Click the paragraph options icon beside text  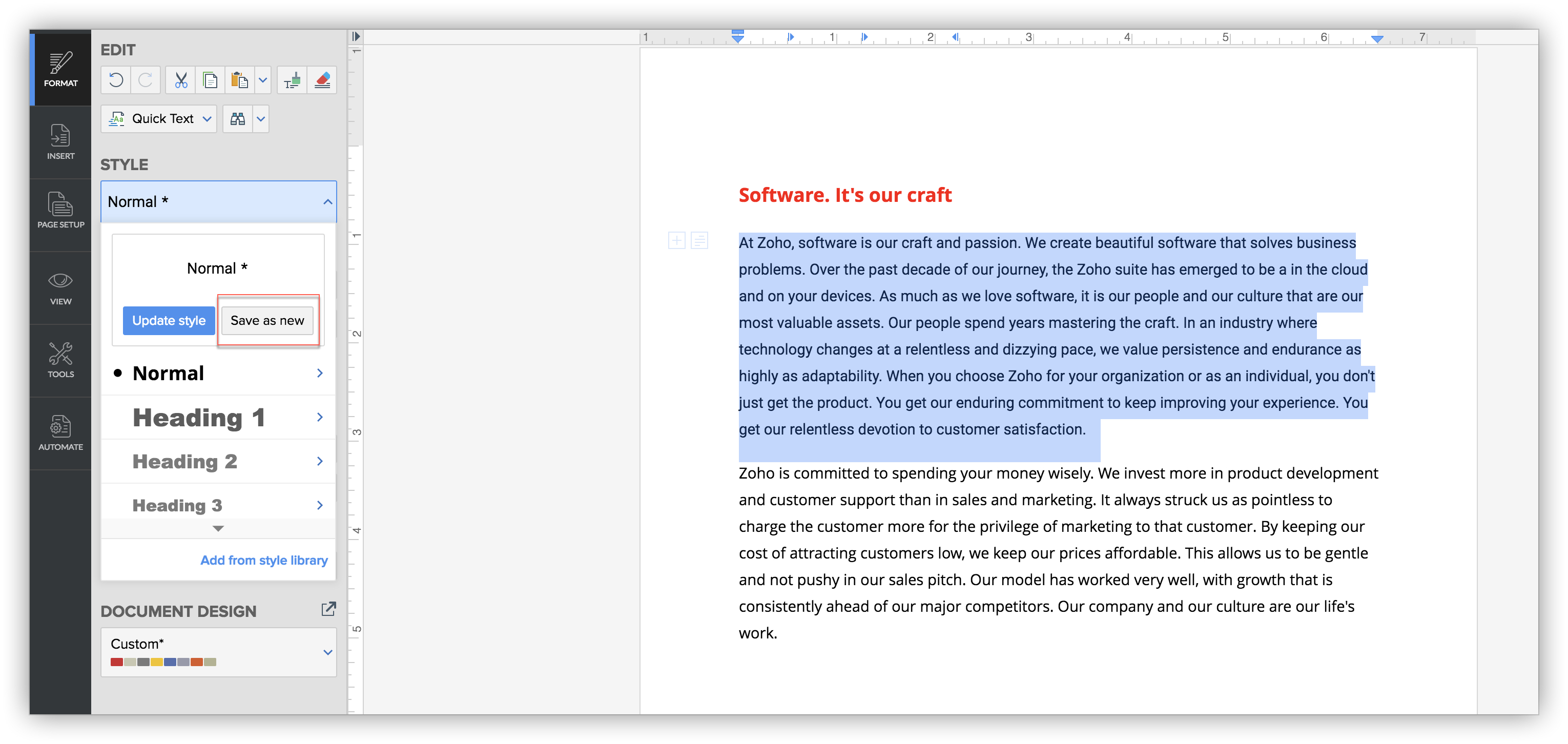pyautogui.click(x=699, y=240)
